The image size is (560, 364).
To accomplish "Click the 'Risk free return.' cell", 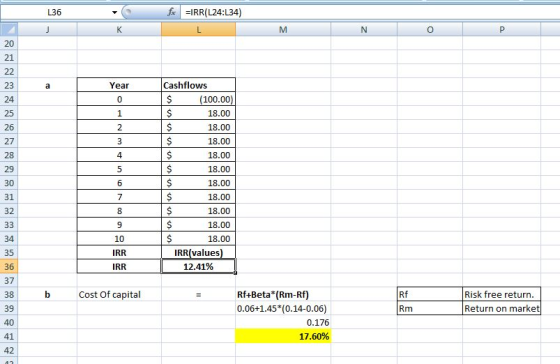I will pos(502,294).
